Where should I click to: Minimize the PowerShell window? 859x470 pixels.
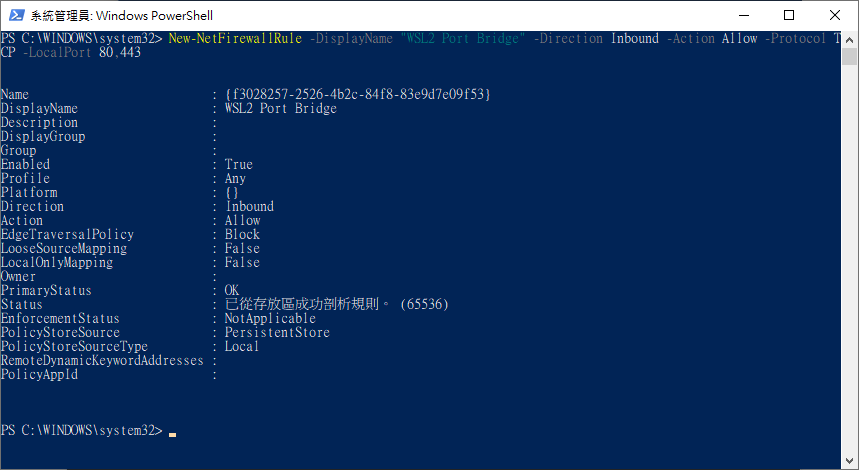pos(743,15)
